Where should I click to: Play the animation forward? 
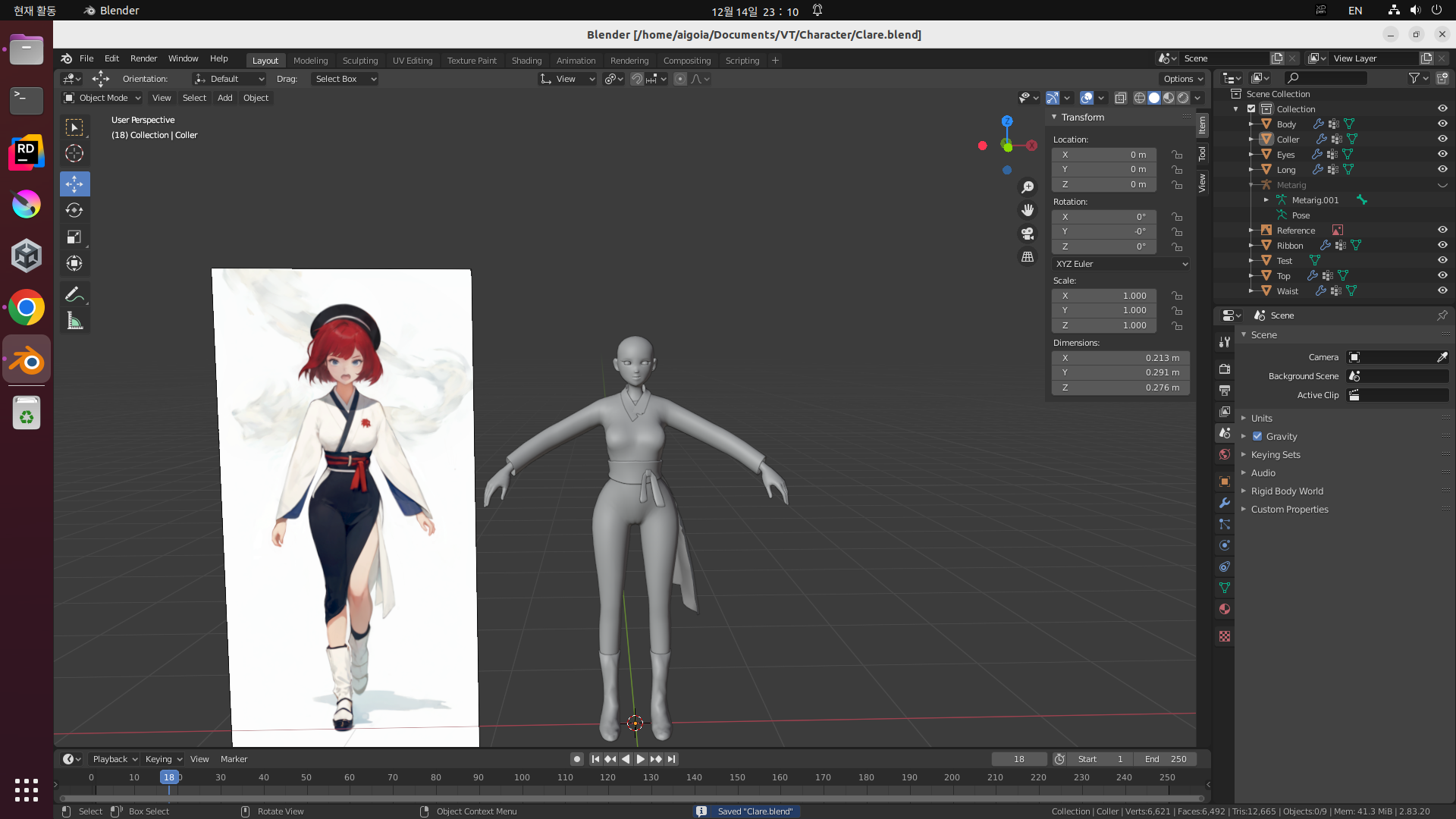point(641,759)
